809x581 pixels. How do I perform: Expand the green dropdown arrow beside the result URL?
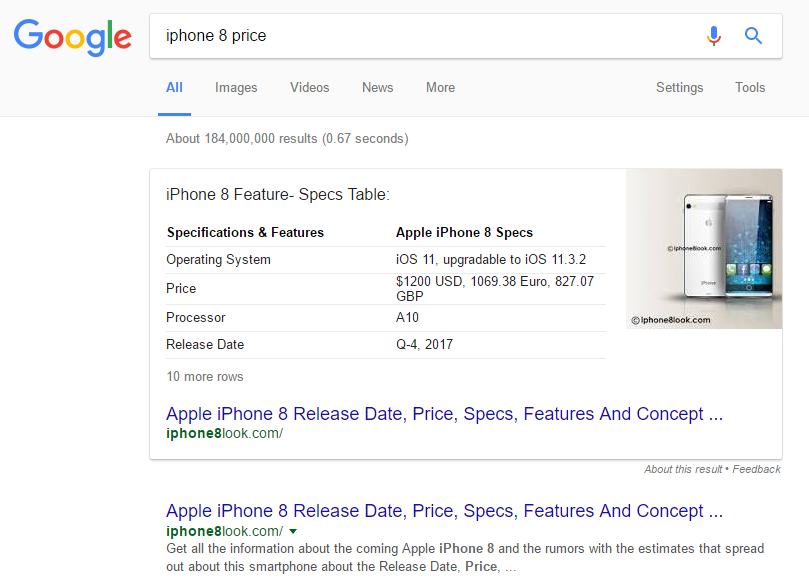(x=293, y=531)
